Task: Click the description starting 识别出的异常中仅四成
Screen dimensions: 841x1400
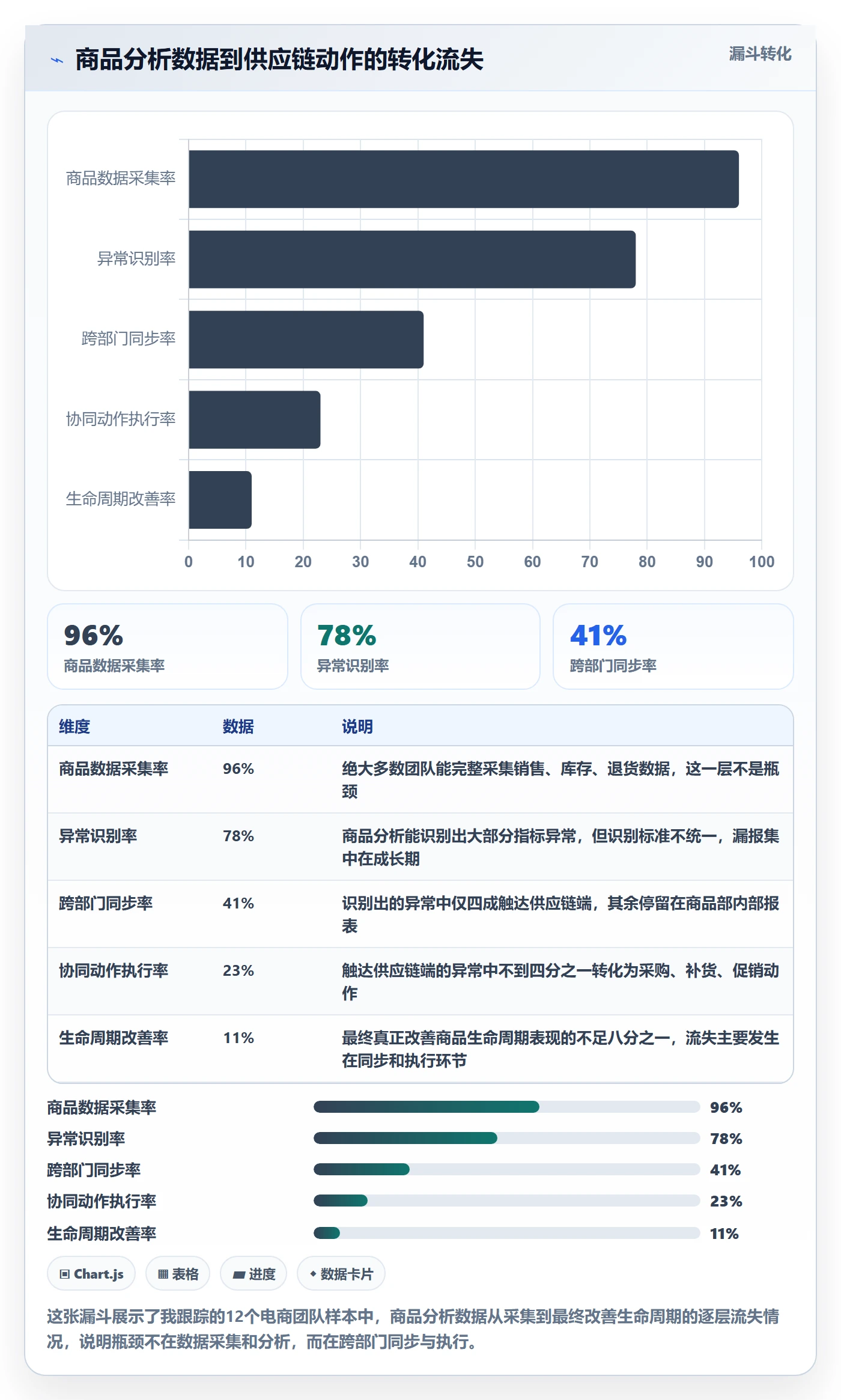Action: [x=560, y=915]
